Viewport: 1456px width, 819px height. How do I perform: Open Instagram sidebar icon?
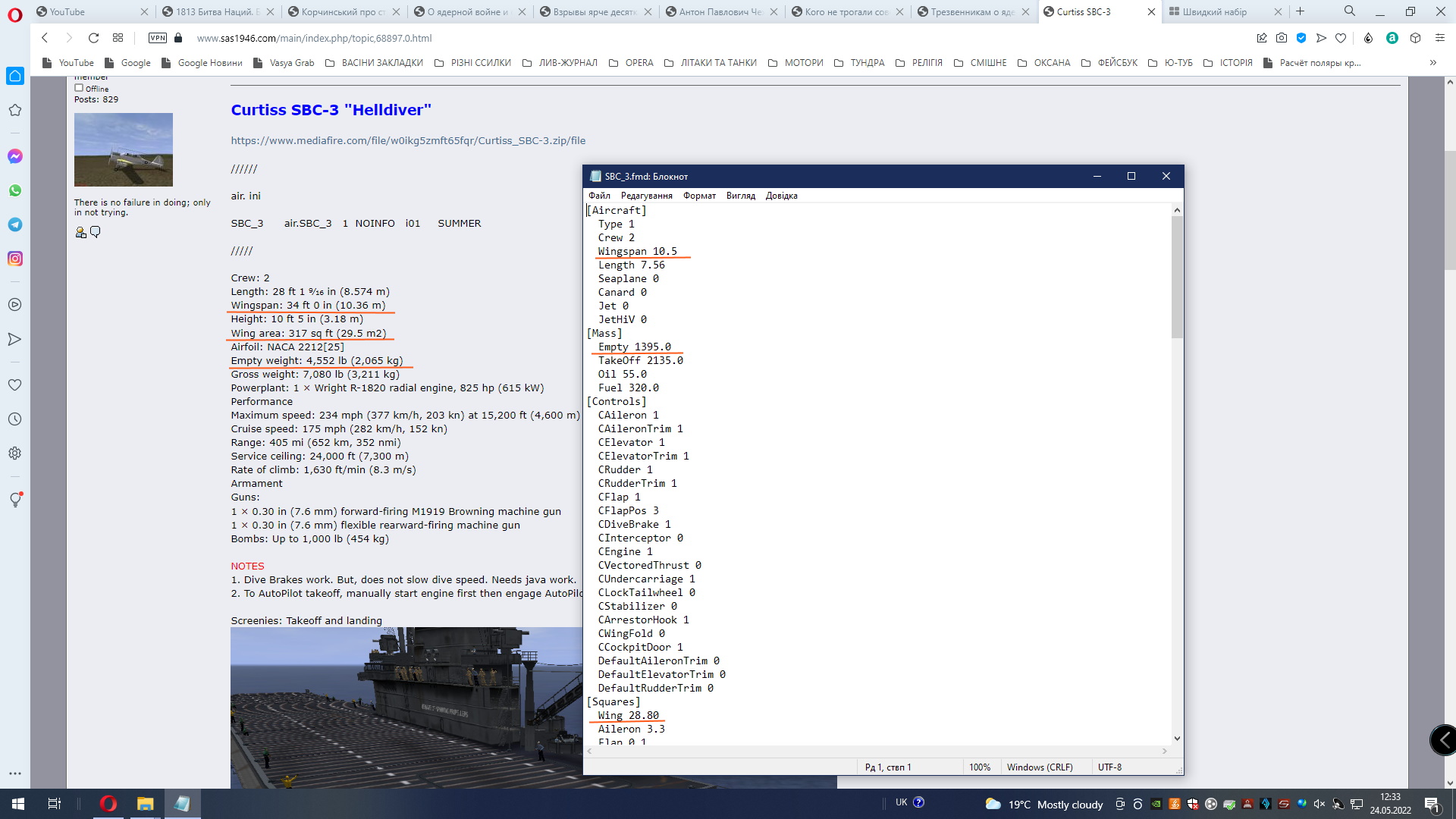15,259
